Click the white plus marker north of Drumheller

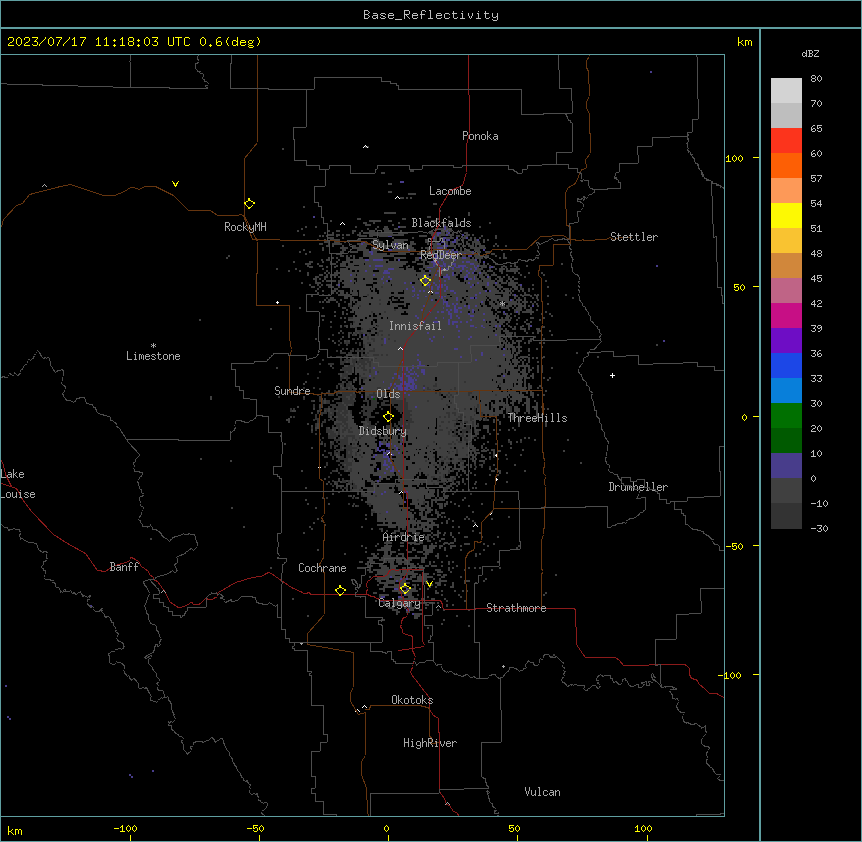612,375
